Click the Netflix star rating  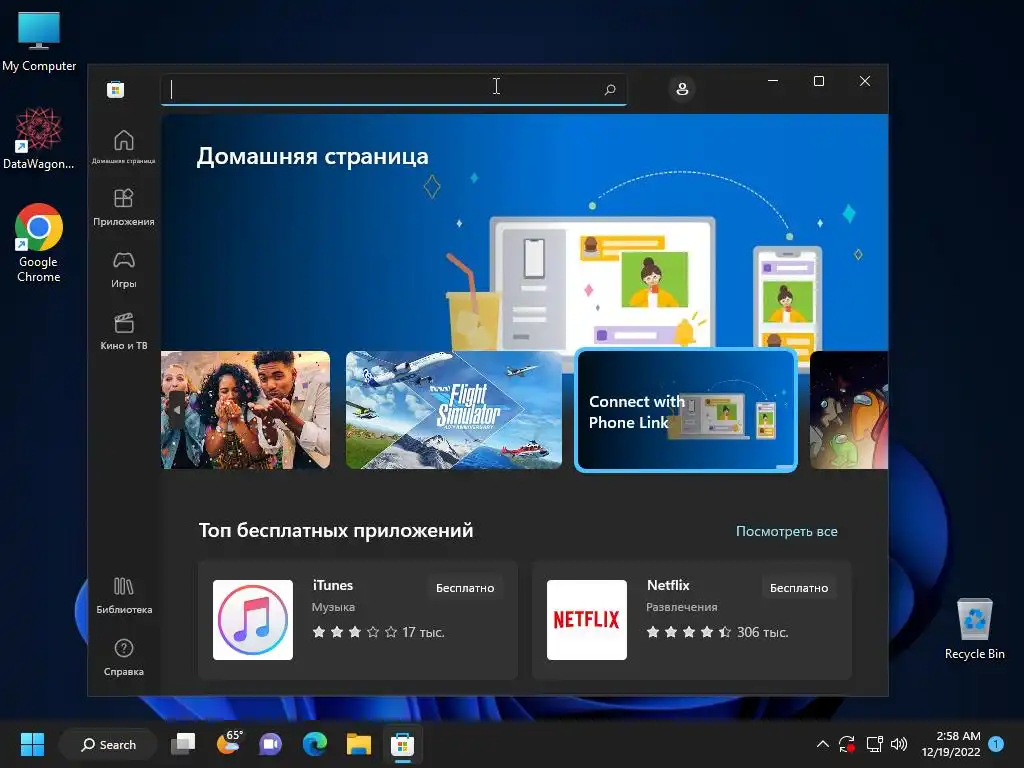pos(689,632)
